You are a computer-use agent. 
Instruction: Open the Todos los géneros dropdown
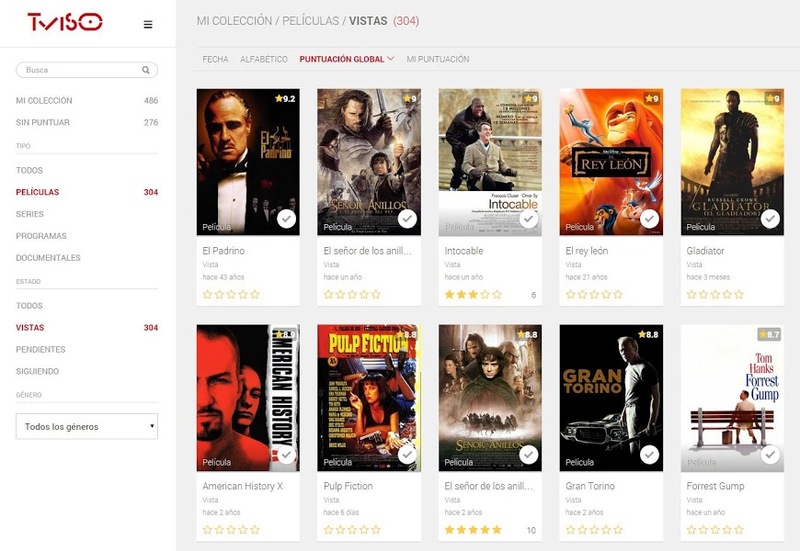87,427
